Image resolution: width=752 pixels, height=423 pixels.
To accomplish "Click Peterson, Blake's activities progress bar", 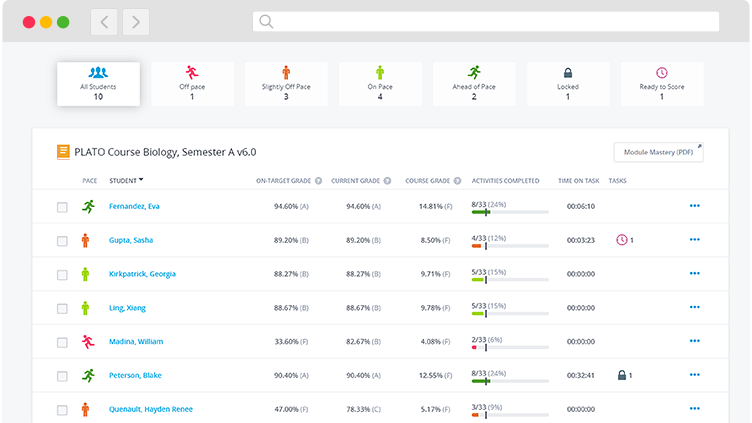I will tap(510, 381).
